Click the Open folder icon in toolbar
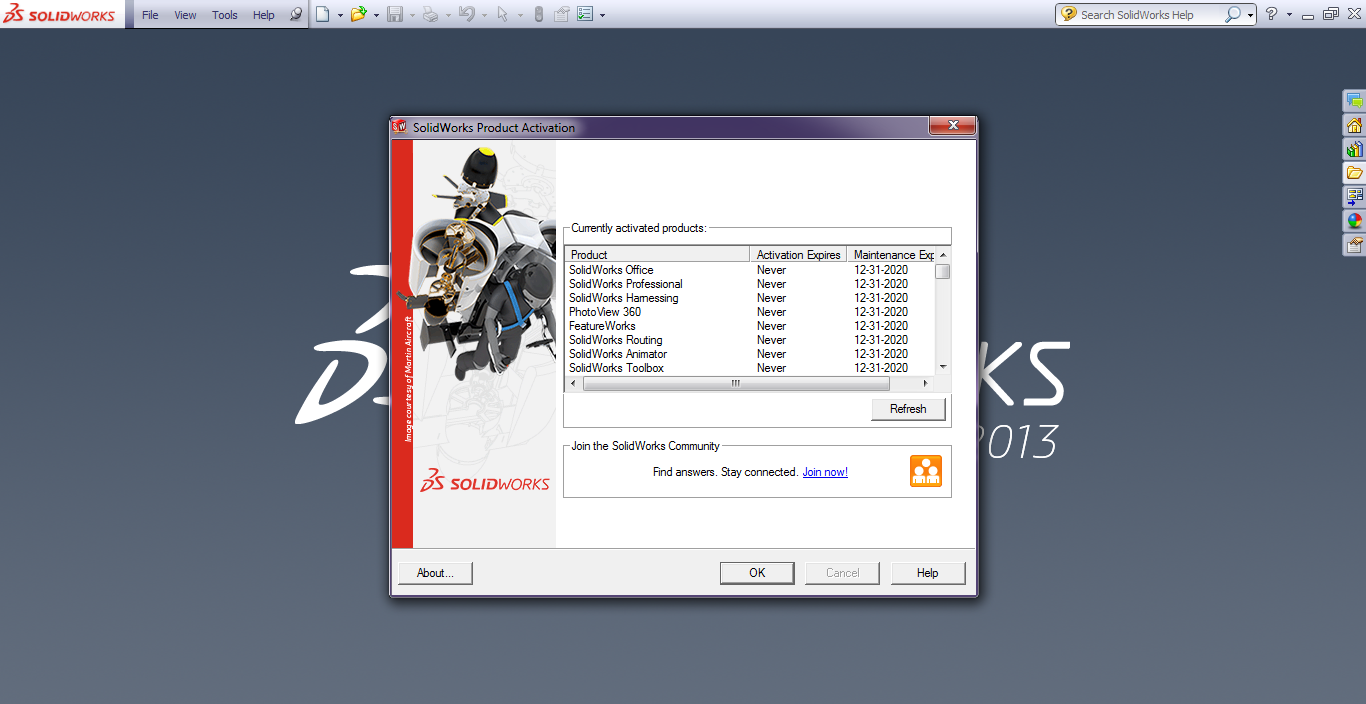This screenshot has height=704, width=1366. (358, 14)
